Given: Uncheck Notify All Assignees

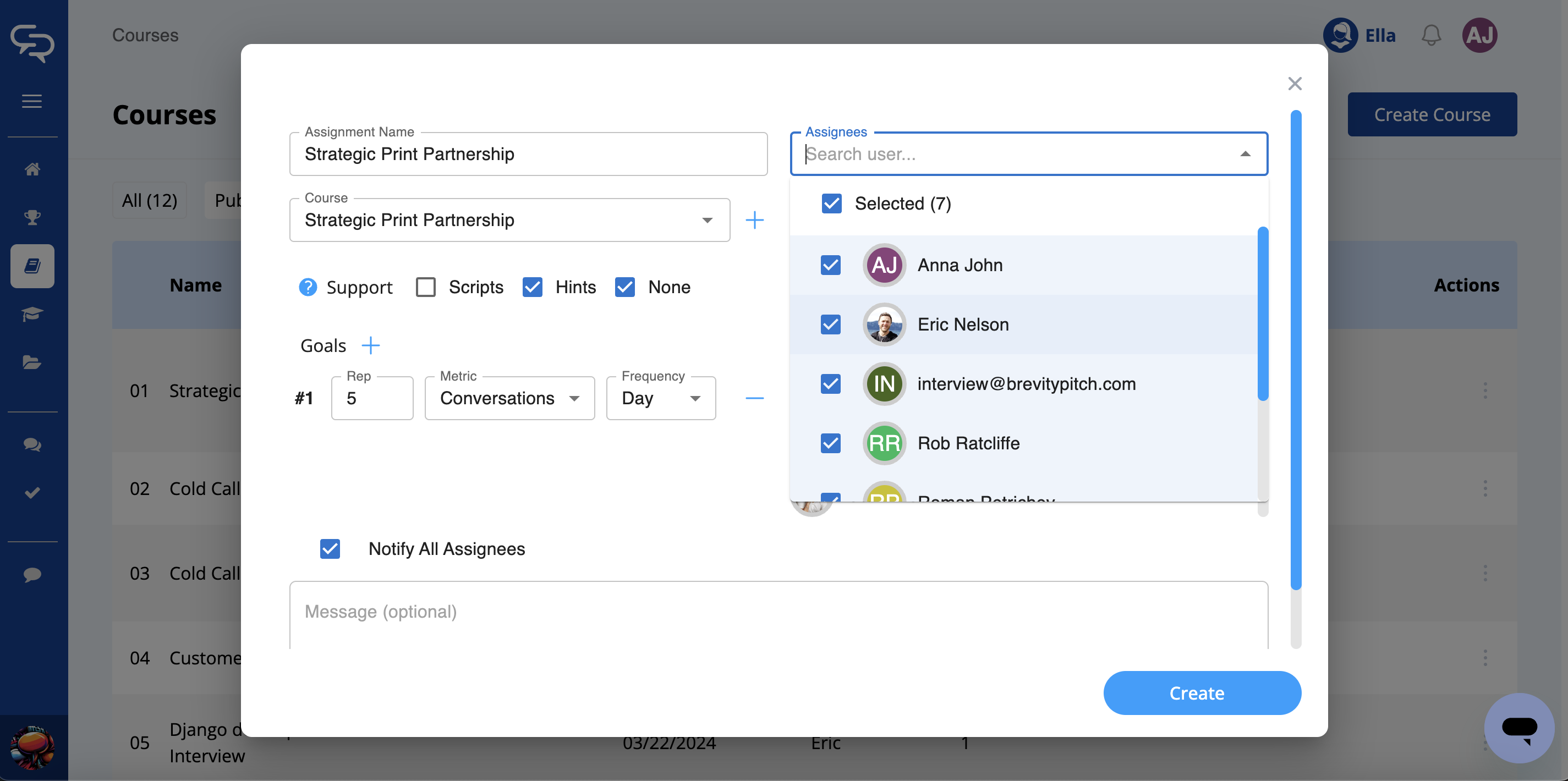Looking at the screenshot, I should click(x=330, y=548).
